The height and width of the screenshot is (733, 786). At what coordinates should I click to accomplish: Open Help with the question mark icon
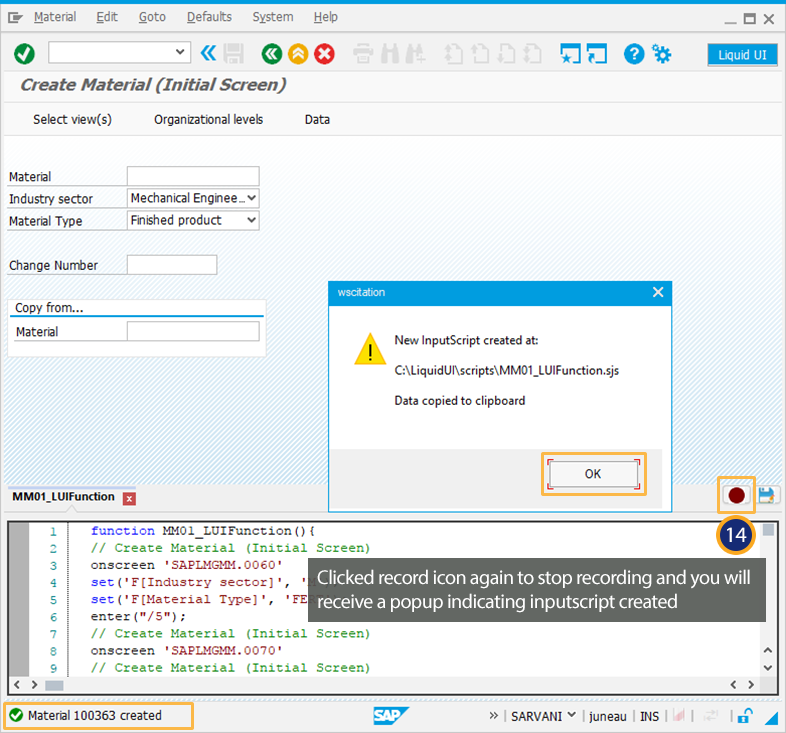coord(634,54)
